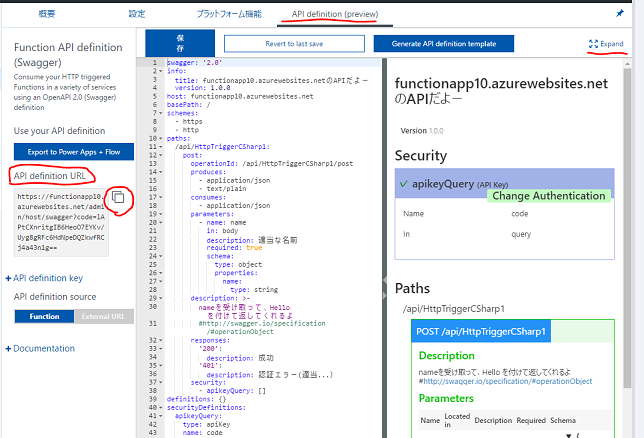Image resolution: width=644 pixels, height=438 pixels.
Task: Collapse paths fold arrow on line 10
Action: (x=161, y=138)
